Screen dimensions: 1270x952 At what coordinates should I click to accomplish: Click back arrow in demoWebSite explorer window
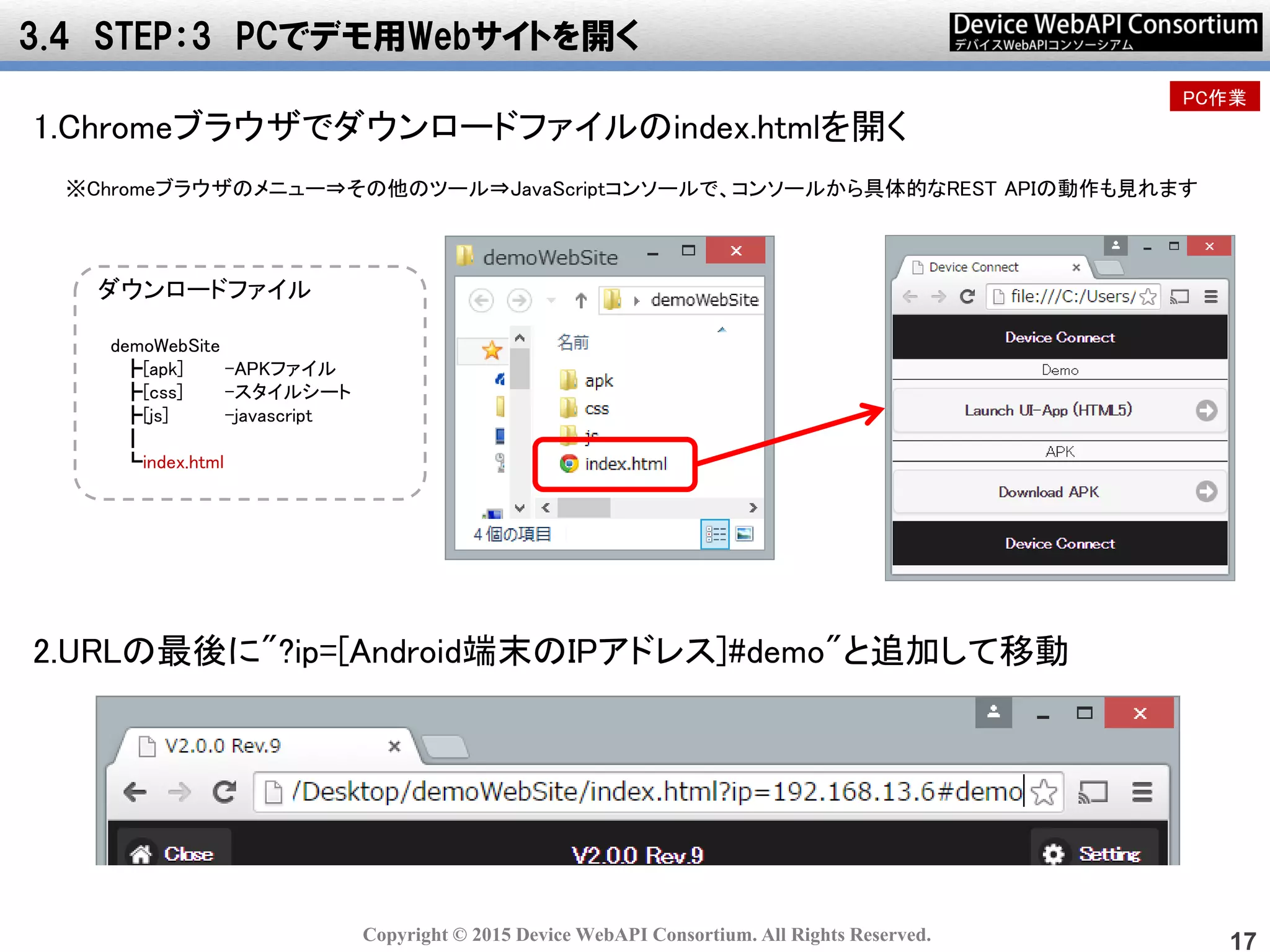point(481,301)
